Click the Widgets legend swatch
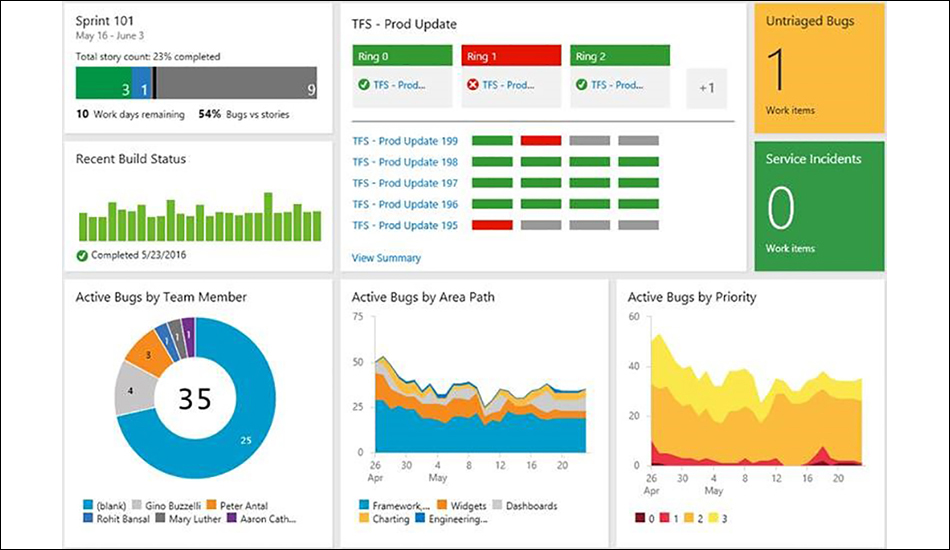 [x=442, y=505]
